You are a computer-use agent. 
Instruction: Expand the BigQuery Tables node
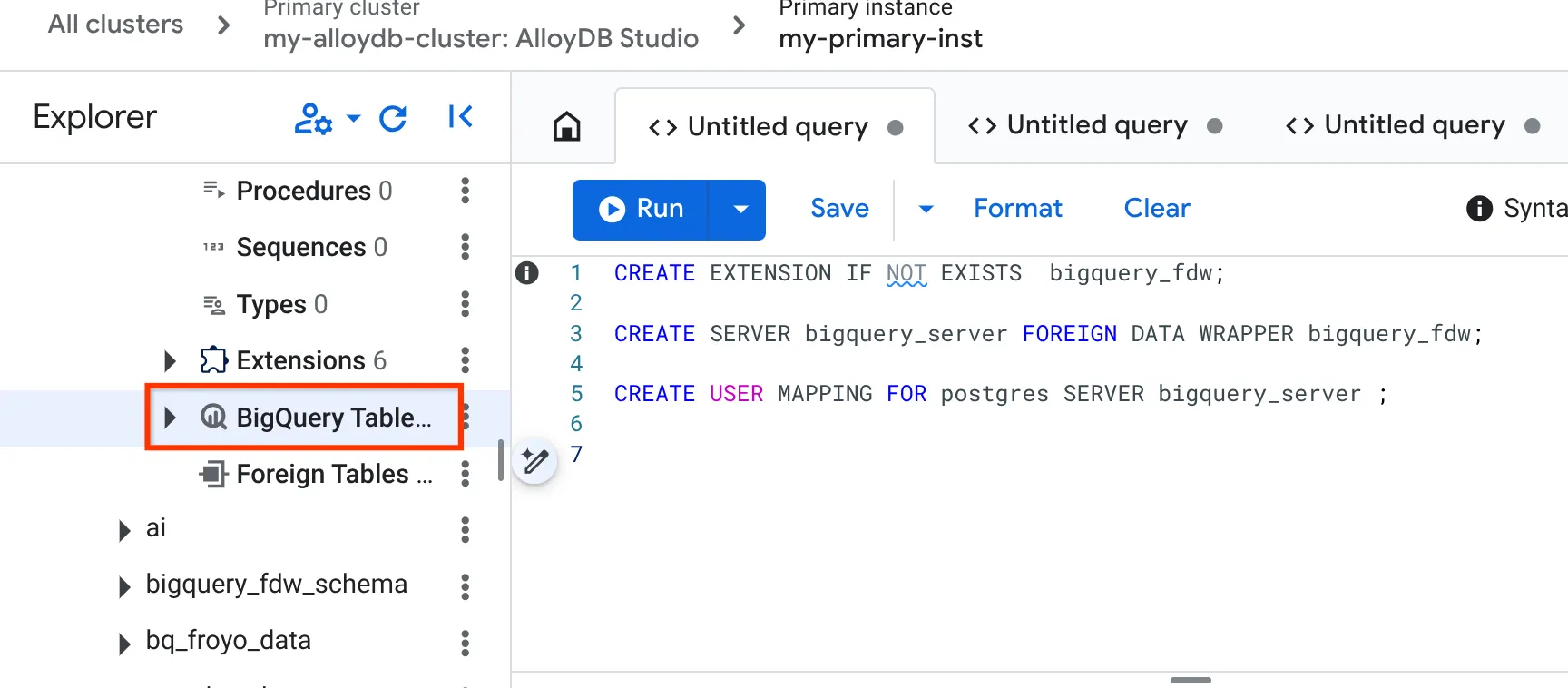pyautogui.click(x=170, y=418)
